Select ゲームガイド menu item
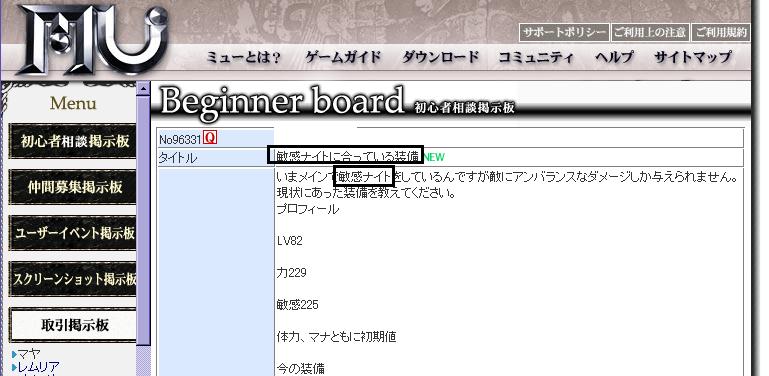This screenshot has height=376, width=769. pyautogui.click(x=343, y=58)
